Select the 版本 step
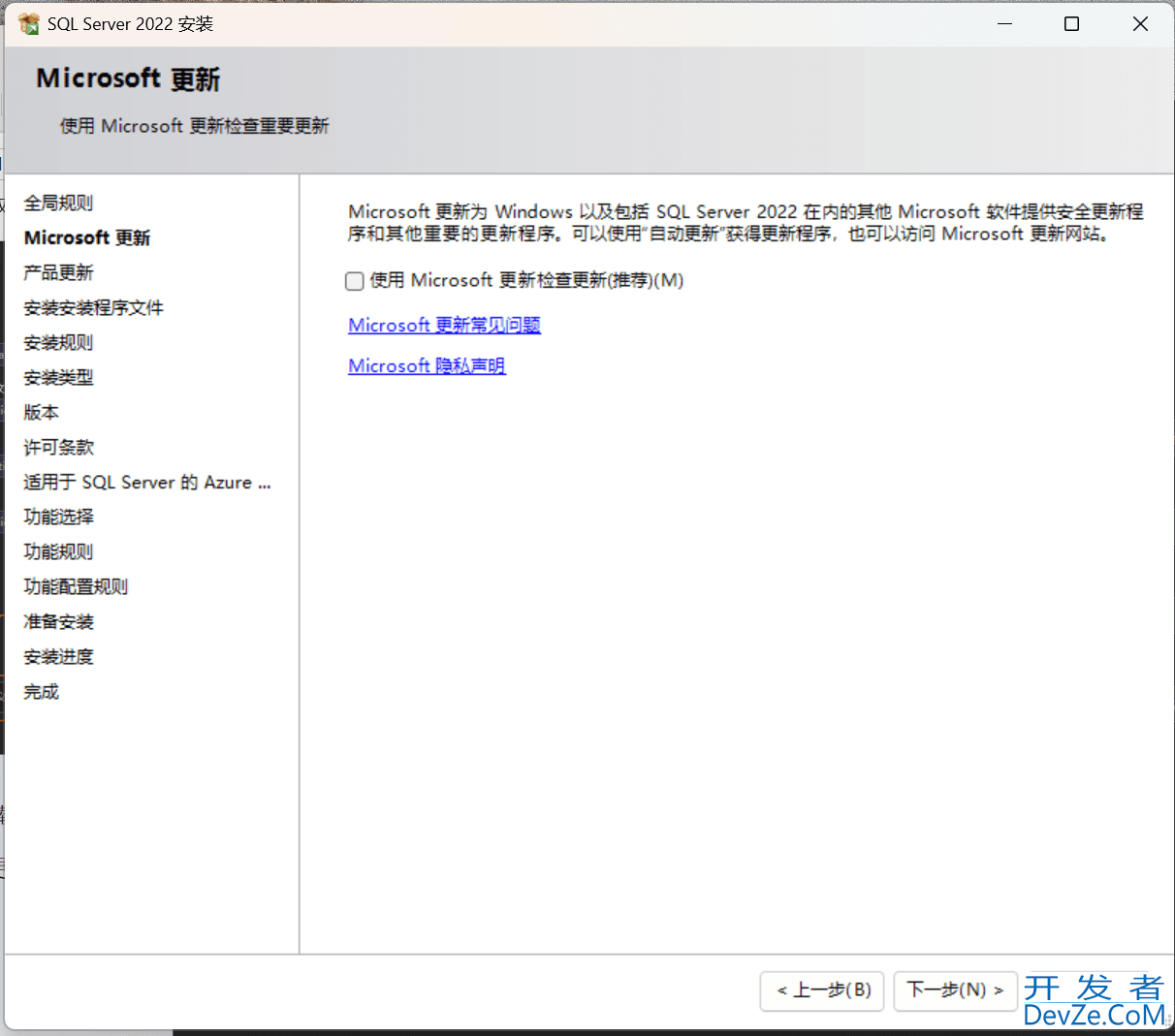The width and height of the screenshot is (1175, 1036). (41, 412)
